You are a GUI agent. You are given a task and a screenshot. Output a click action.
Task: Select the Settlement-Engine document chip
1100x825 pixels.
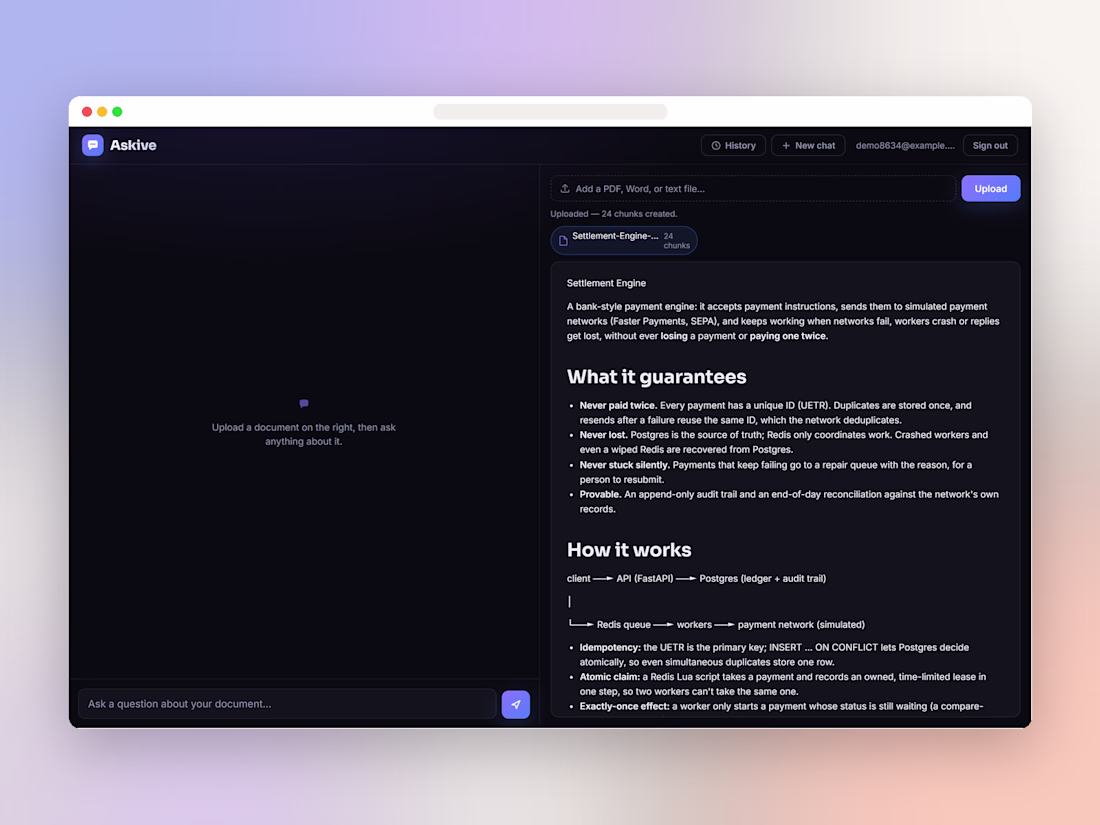point(624,241)
